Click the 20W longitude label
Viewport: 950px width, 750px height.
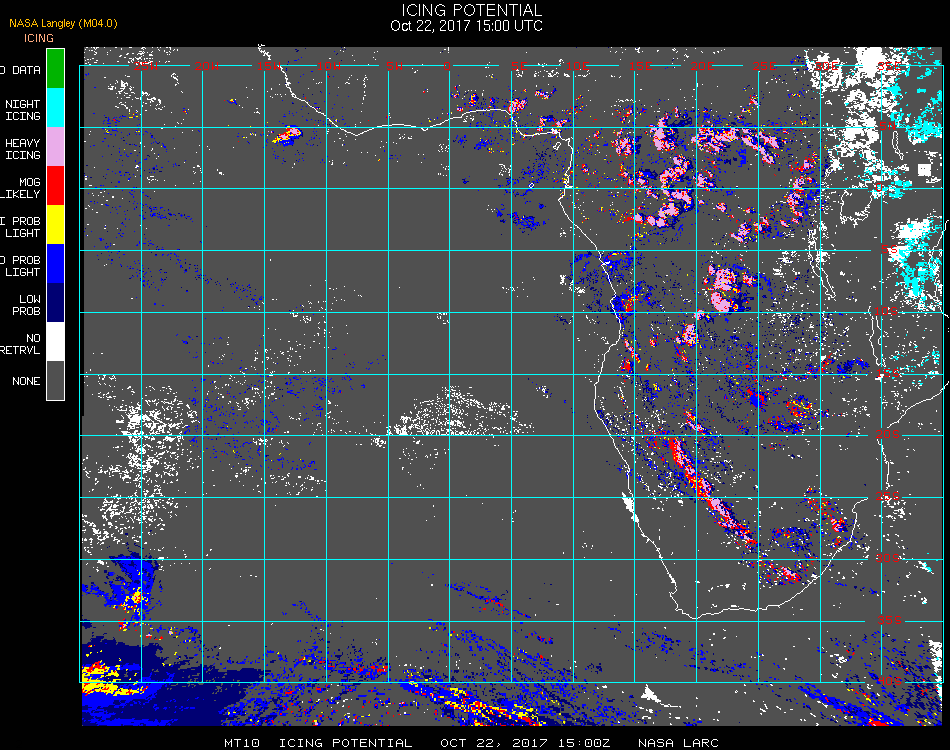coord(207,66)
